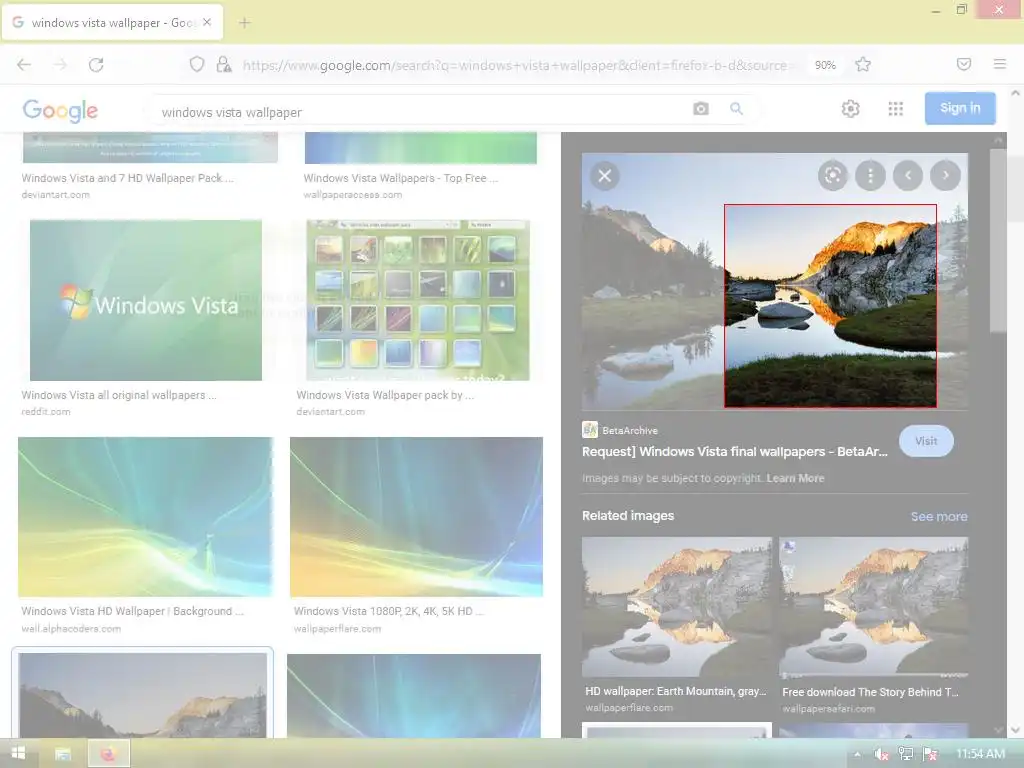Click the taskbar clock 11:54 AM

pyautogui.click(x=980, y=754)
